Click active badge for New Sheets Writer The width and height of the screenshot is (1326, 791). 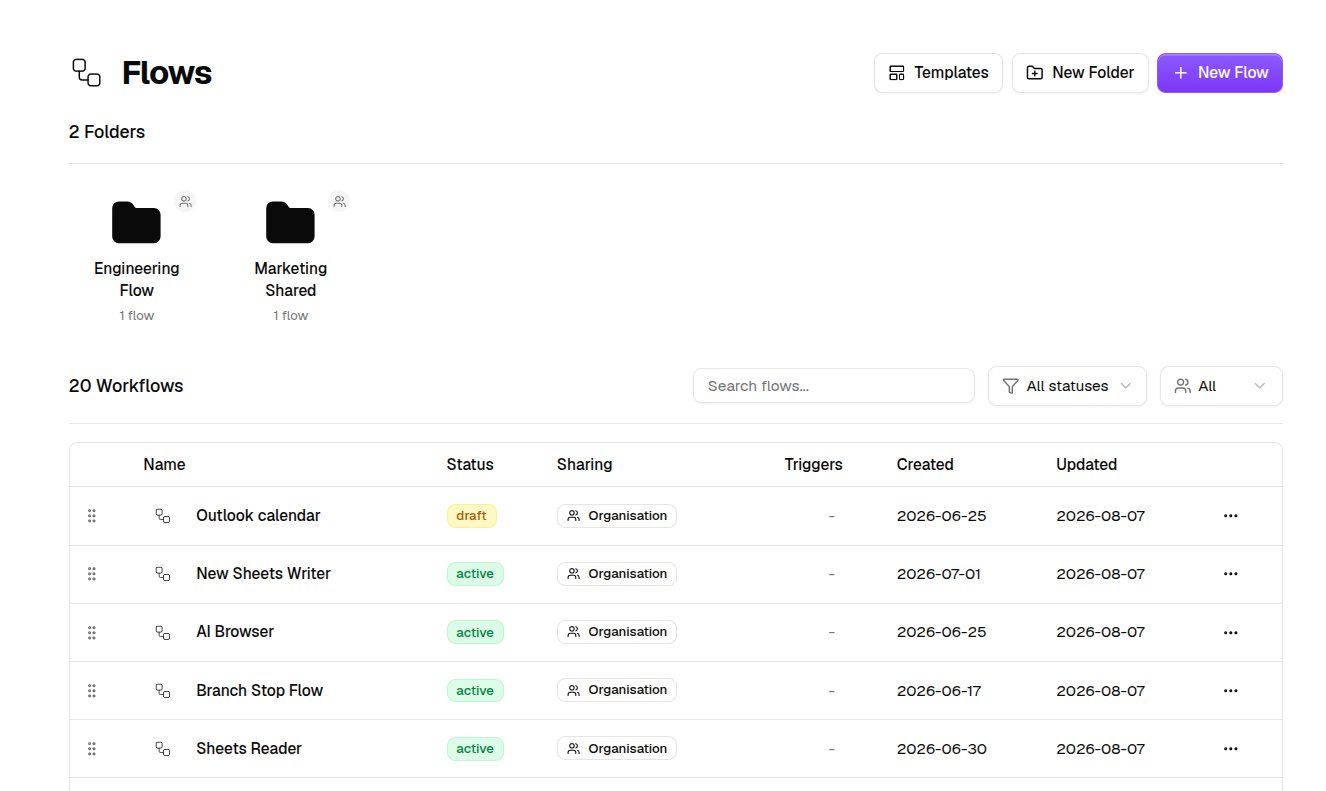click(475, 574)
